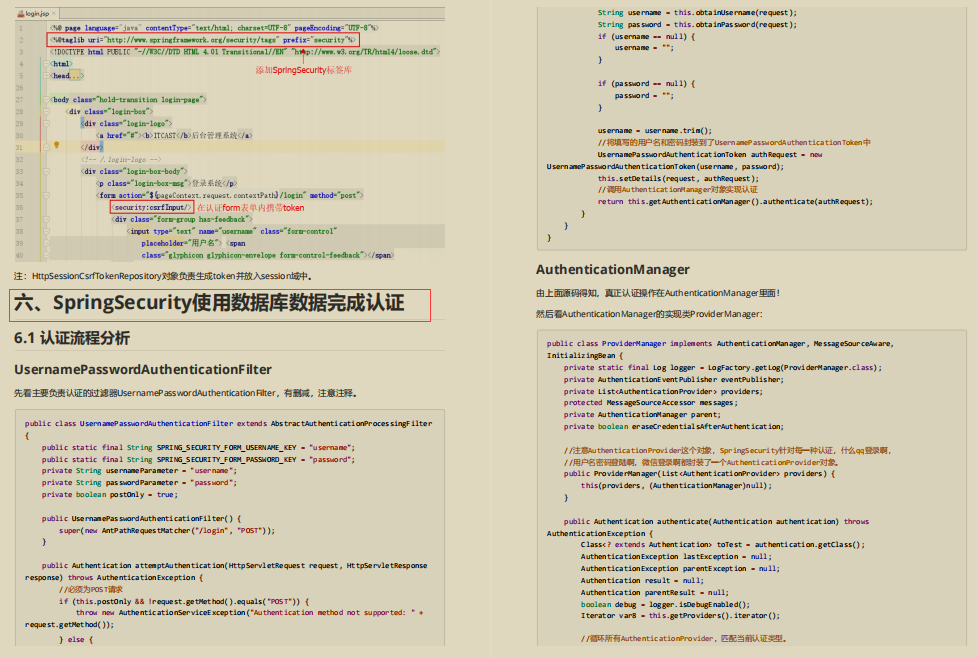Click the //循环所有AuthenticationProvider comment
The image size is (978, 658).
click(684, 639)
